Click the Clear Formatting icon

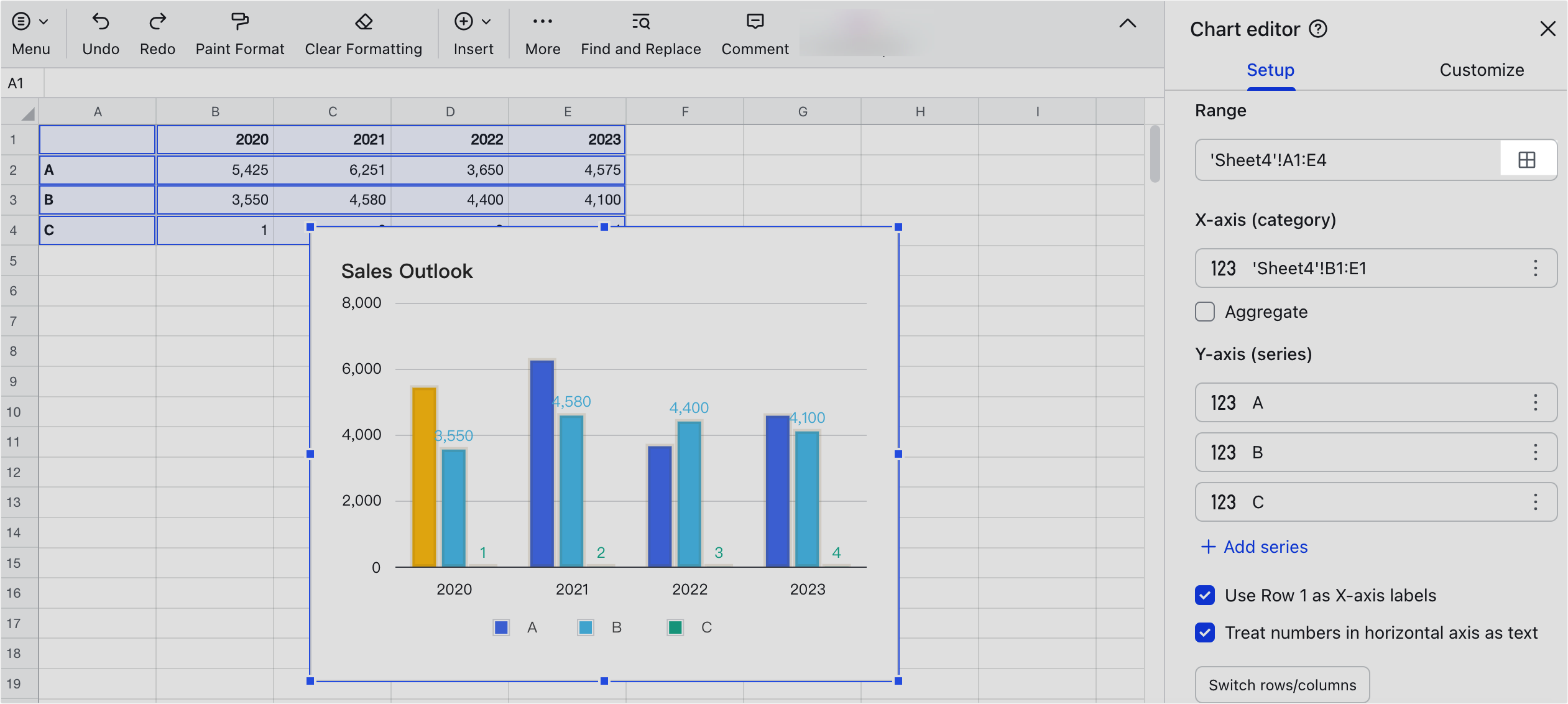(x=363, y=22)
